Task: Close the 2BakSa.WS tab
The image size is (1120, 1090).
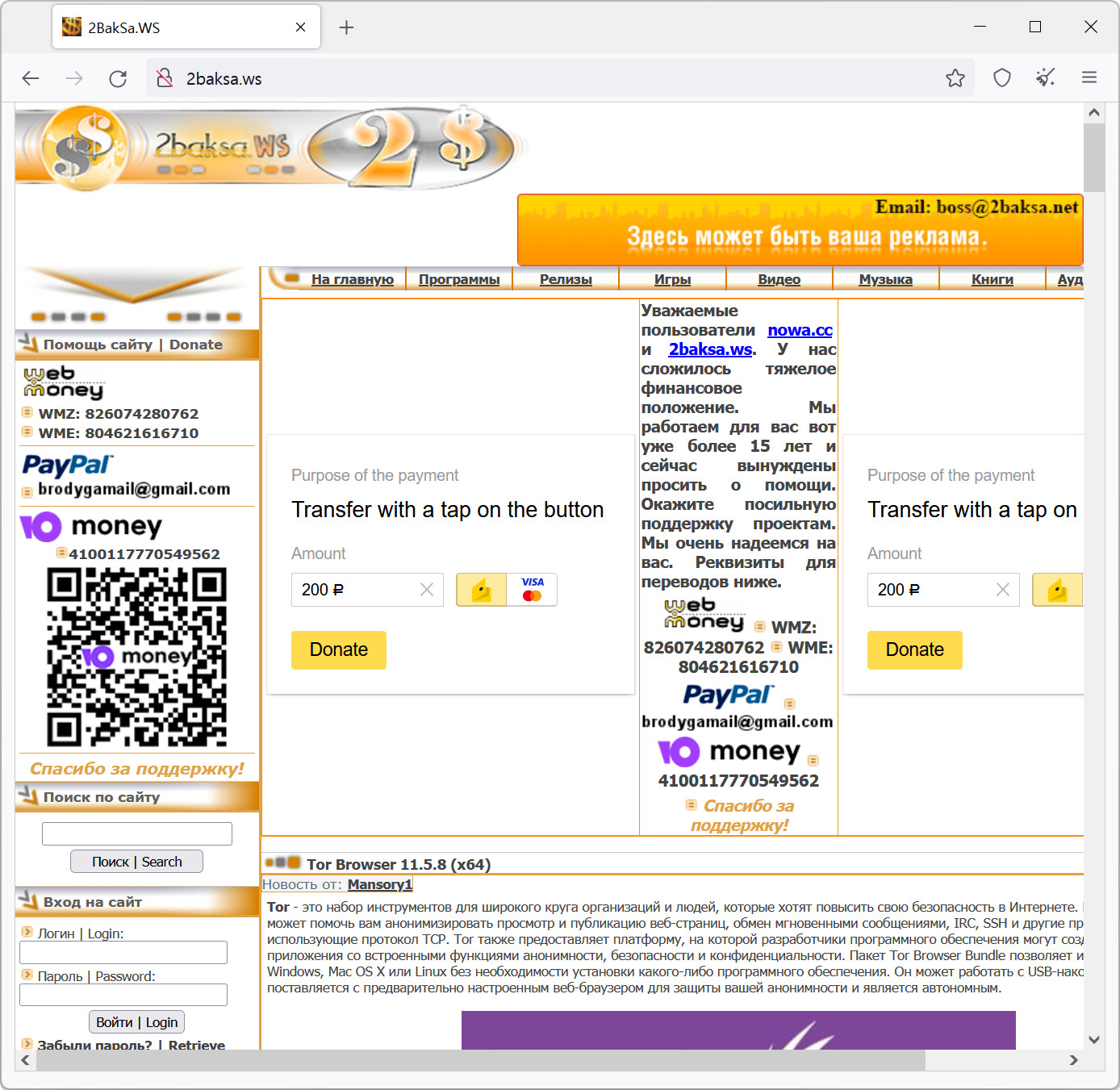Action: [x=300, y=27]
